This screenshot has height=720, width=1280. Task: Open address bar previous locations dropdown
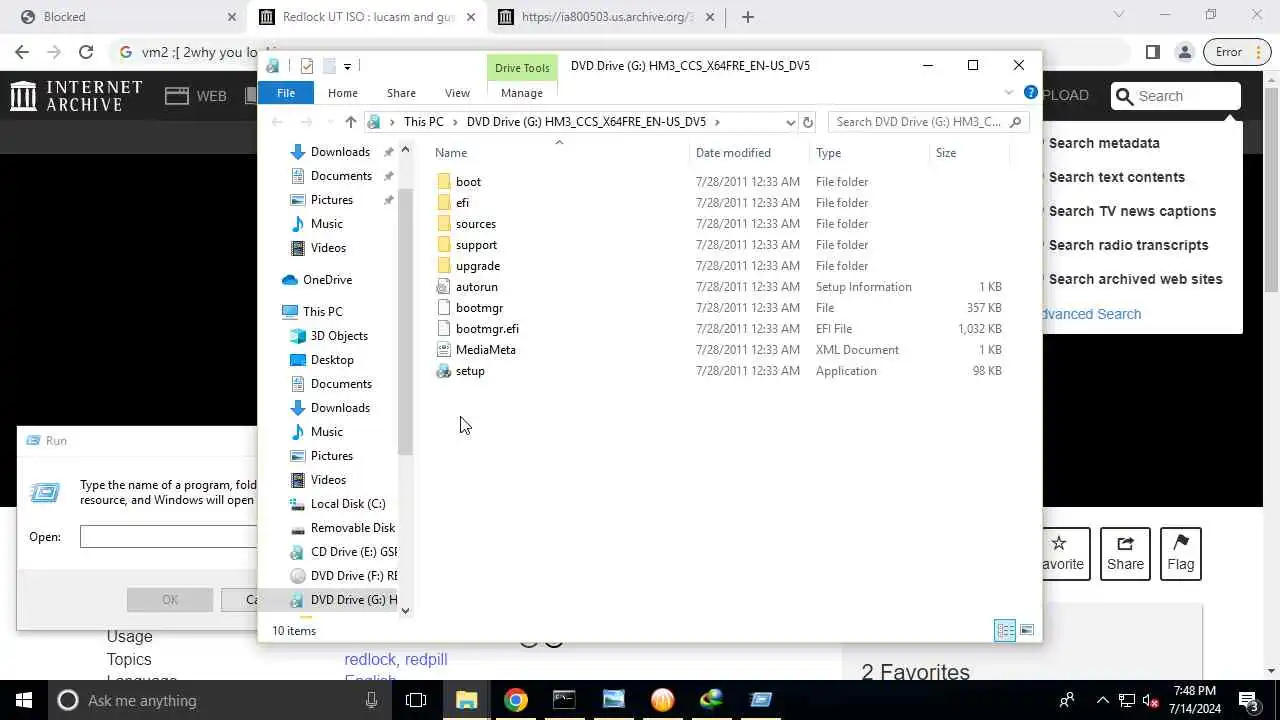tap(790, 122)
